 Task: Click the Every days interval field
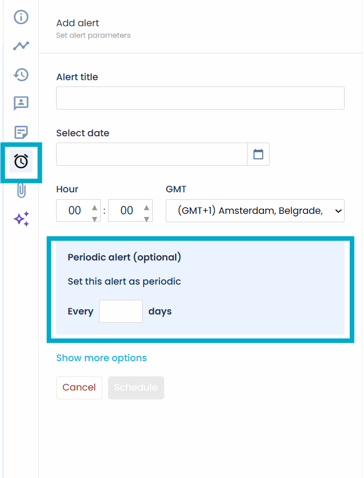121,311
